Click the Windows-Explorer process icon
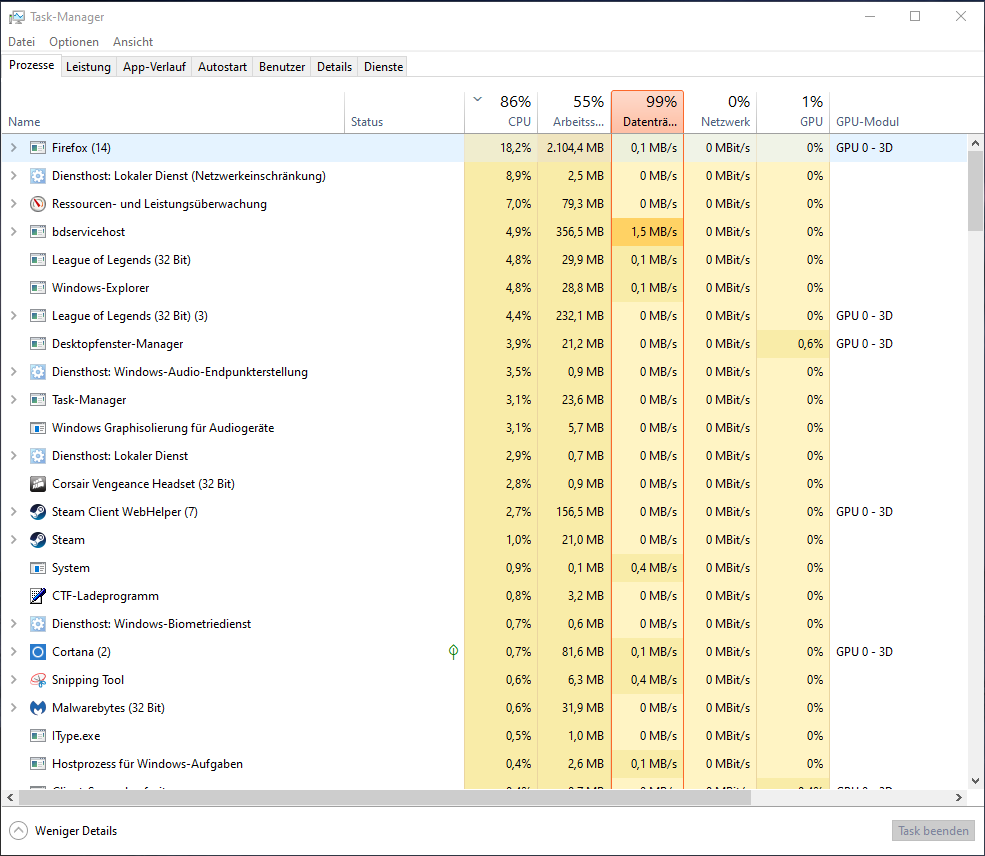Viewport: 985px width, 856px height. point(38,288)
